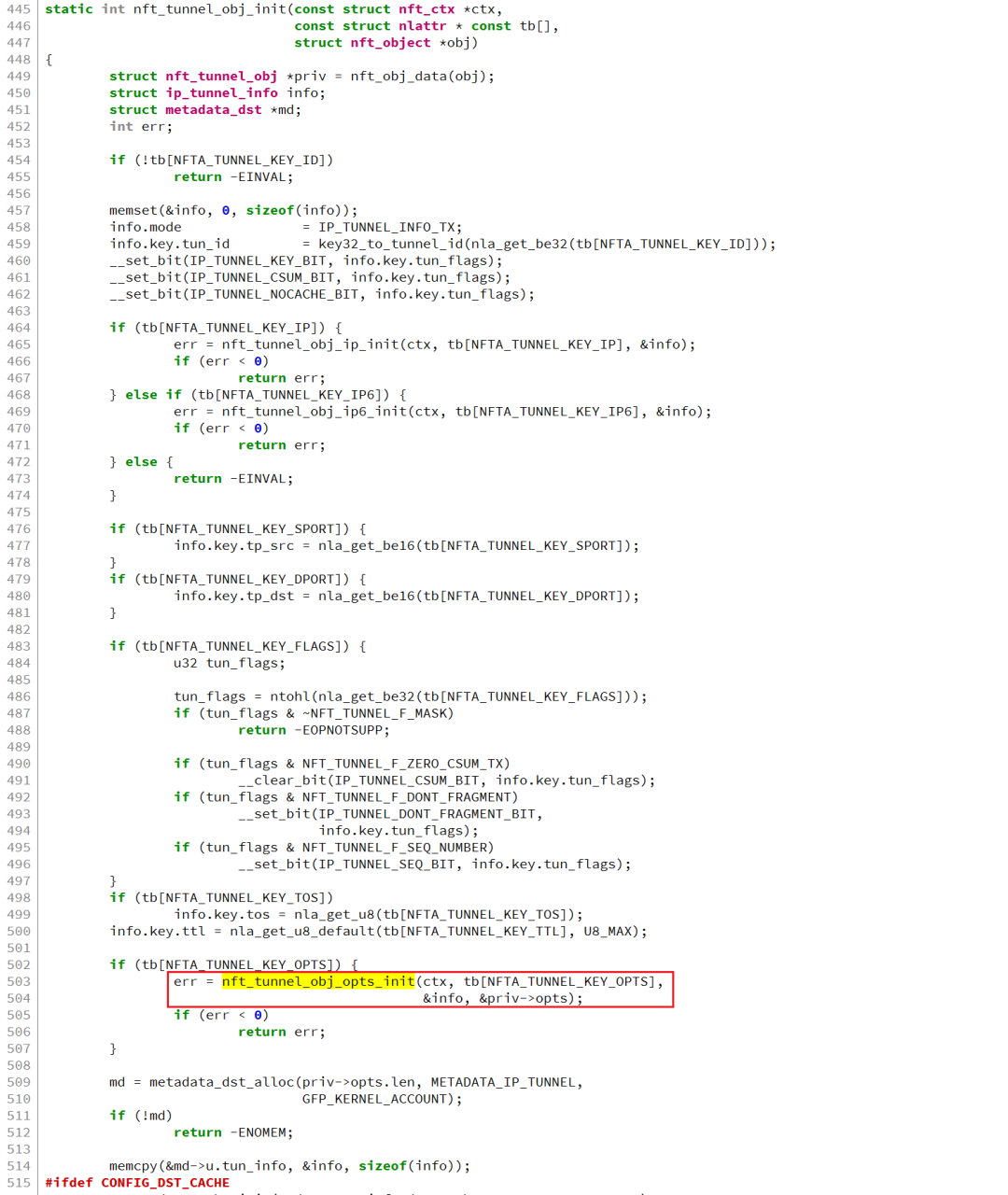Click the memset function call
This screenshot has width=1008, height=1195.
click(x=133, y=210)
